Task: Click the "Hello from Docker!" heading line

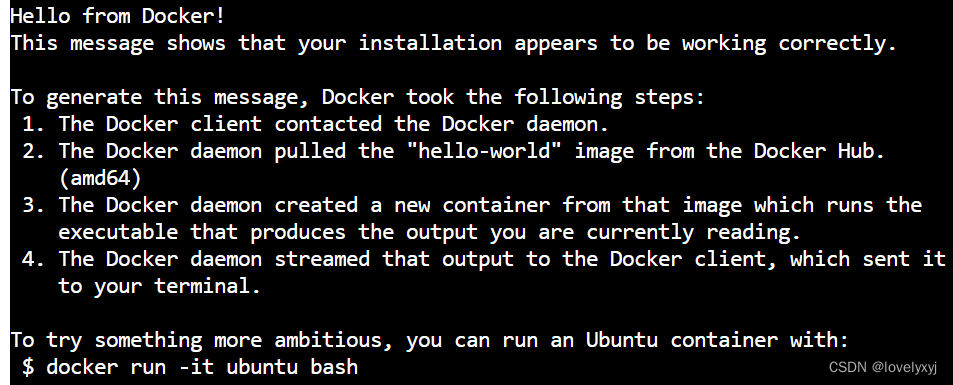Action: (118, 16)
